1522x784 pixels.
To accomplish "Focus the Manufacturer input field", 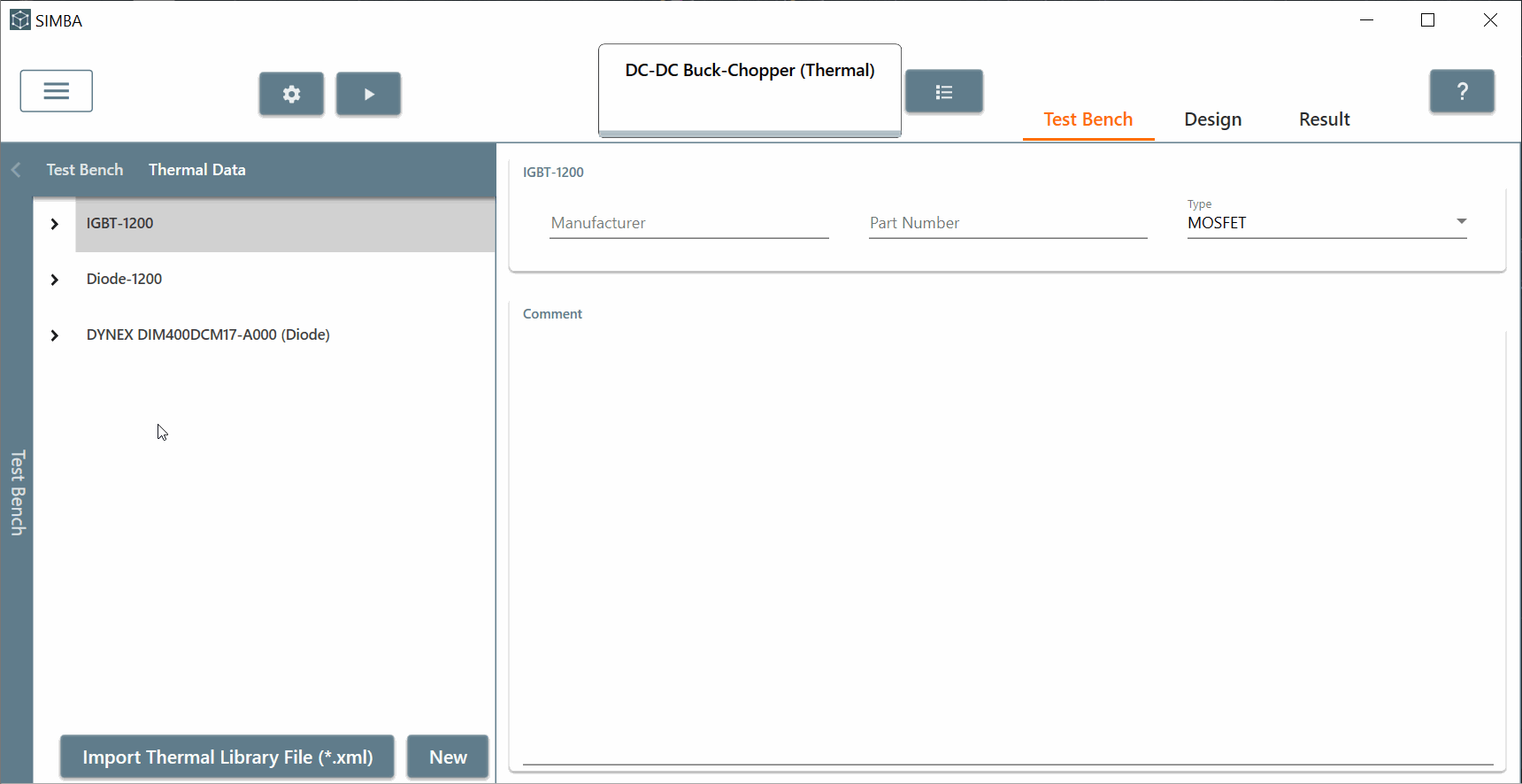I will (688, 223).
